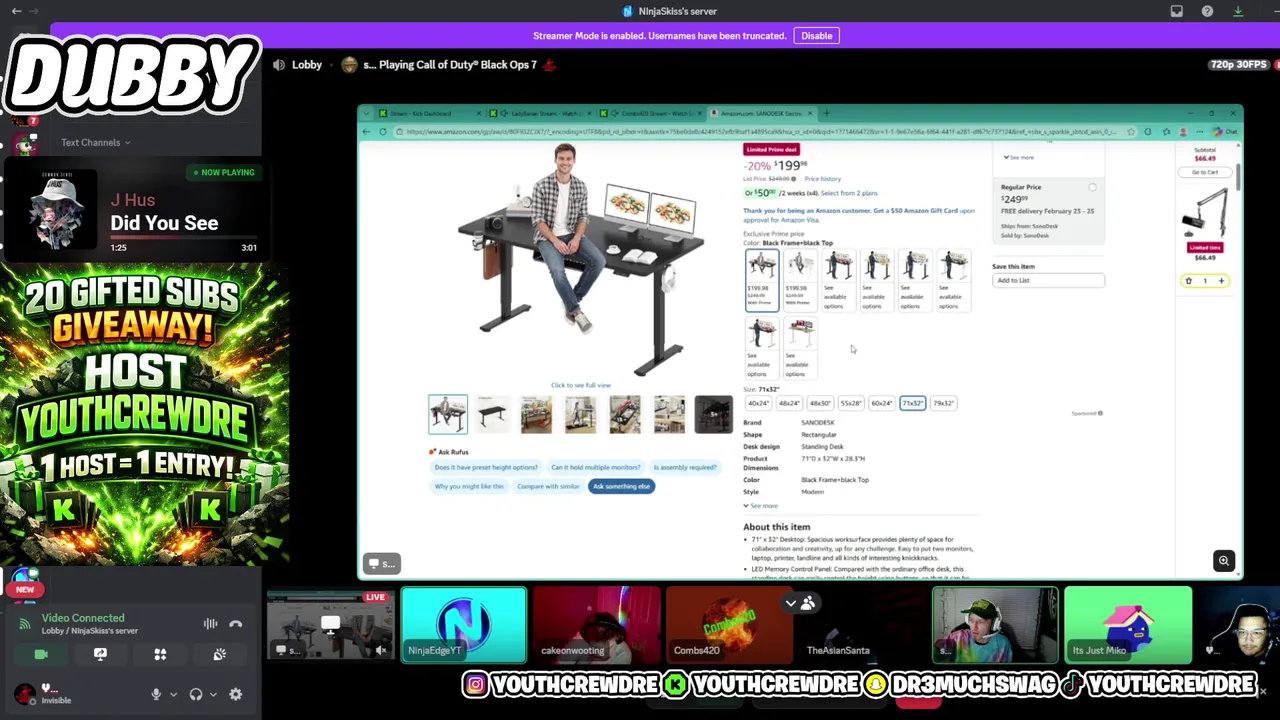Click the zoom magnifier on stream
This screenshot has width=1280, height=720.
point(1223,561)
